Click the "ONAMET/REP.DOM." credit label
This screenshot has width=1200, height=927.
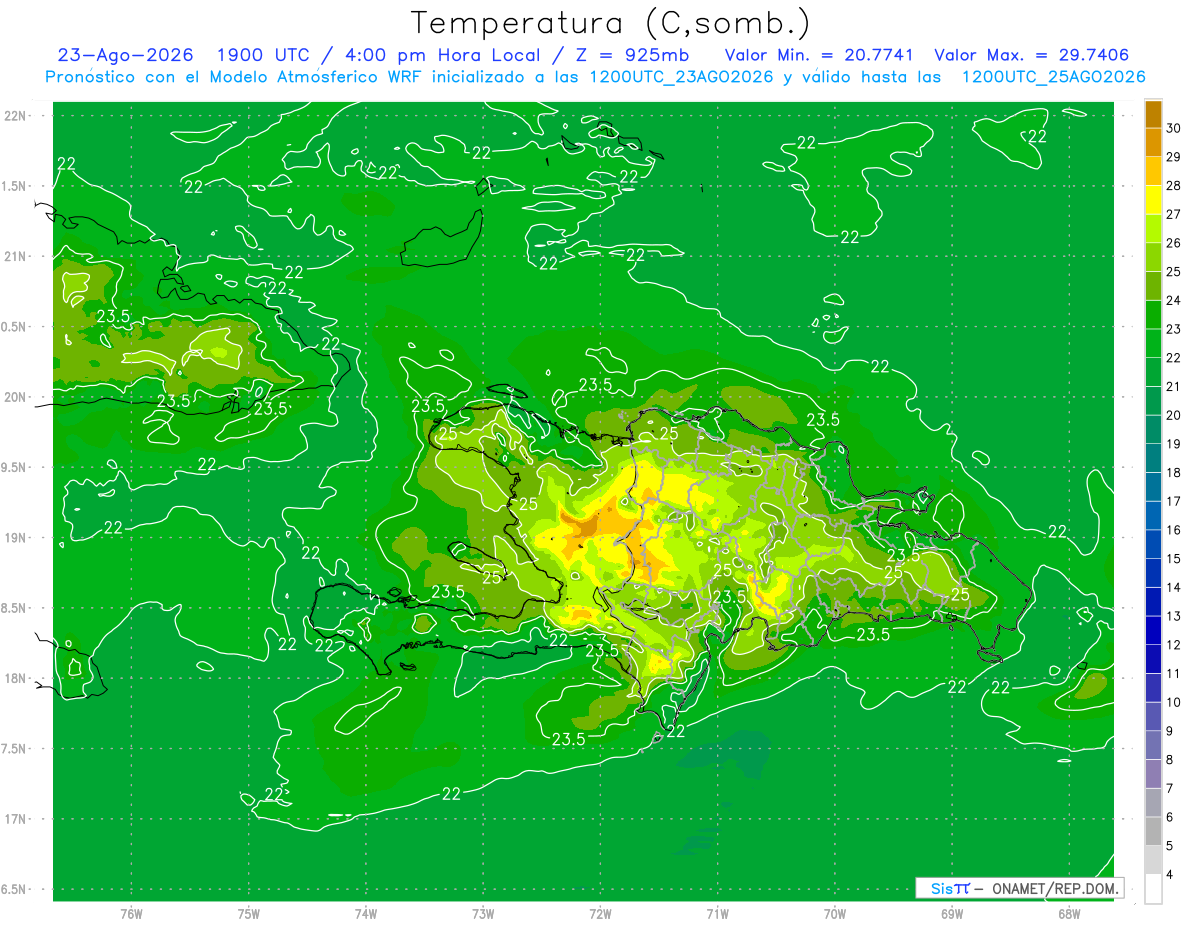coord(1054,889)
